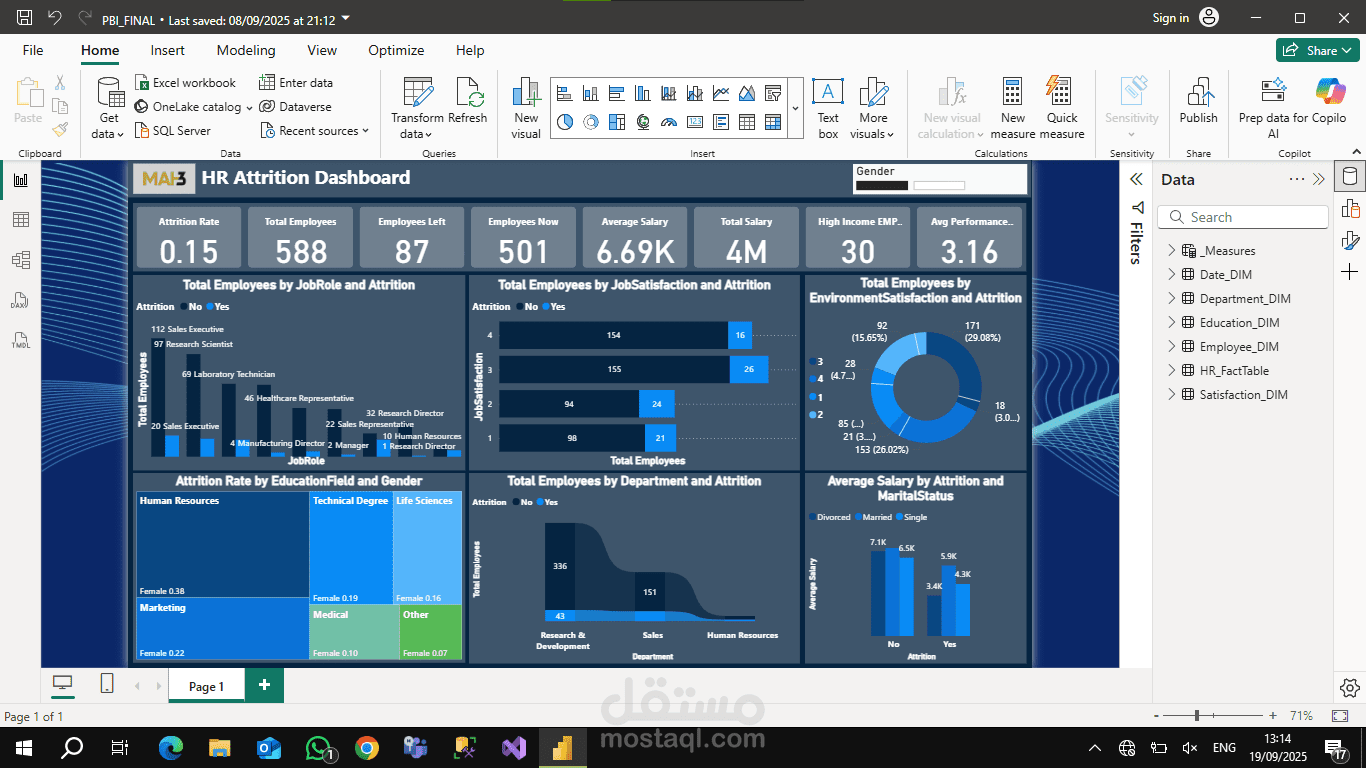Insert a clustered bar chart visual
The height and width of the screenshot is (768, 1366).
pyautogui.click(x=616, y=94)
